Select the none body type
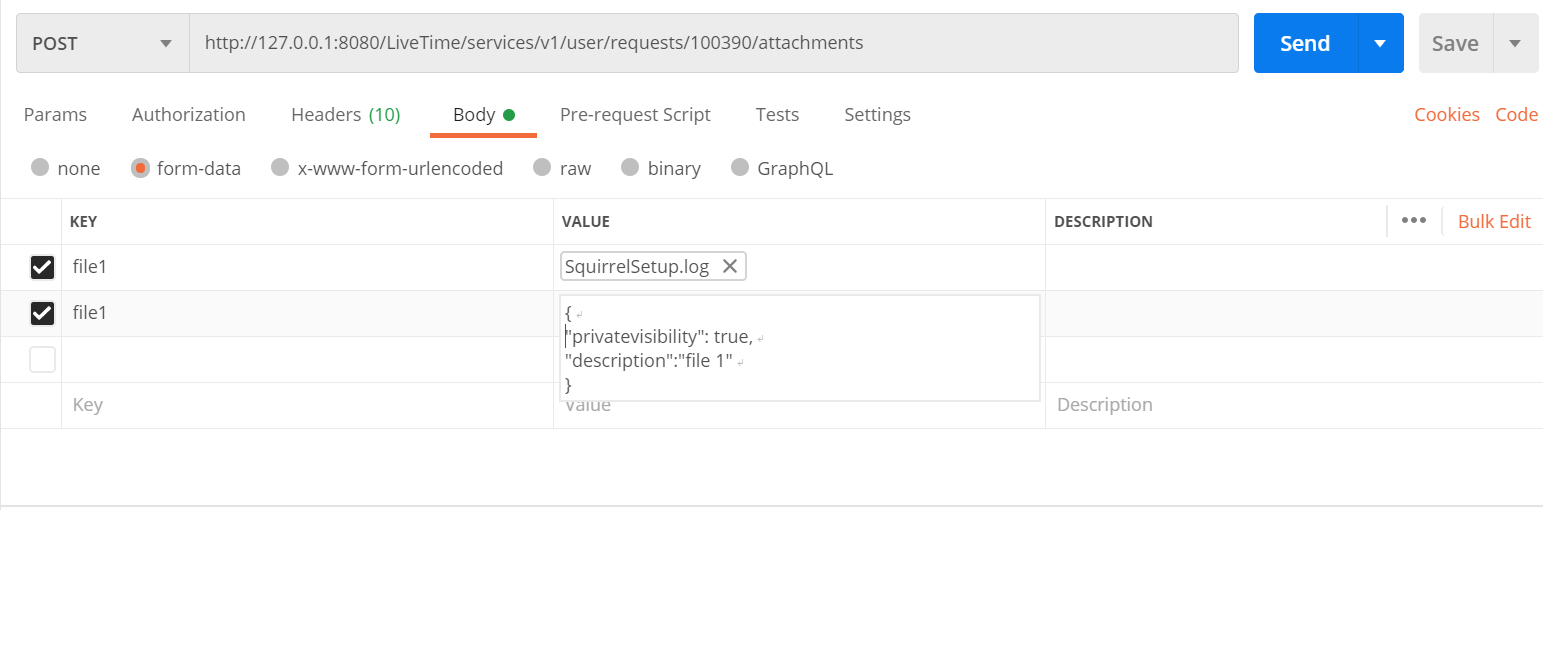The height and width of the screenshot is (662, 1543). point(40,168)
